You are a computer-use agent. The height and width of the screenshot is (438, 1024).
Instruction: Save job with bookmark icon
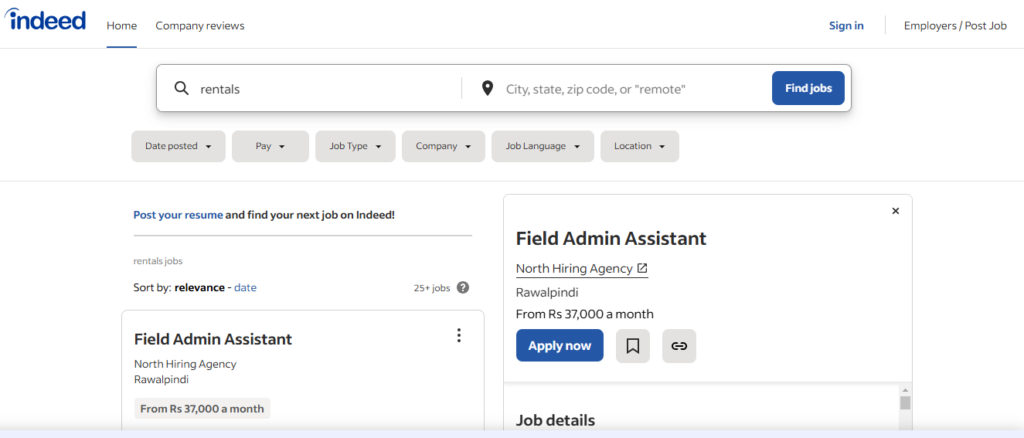click(632, 346)
